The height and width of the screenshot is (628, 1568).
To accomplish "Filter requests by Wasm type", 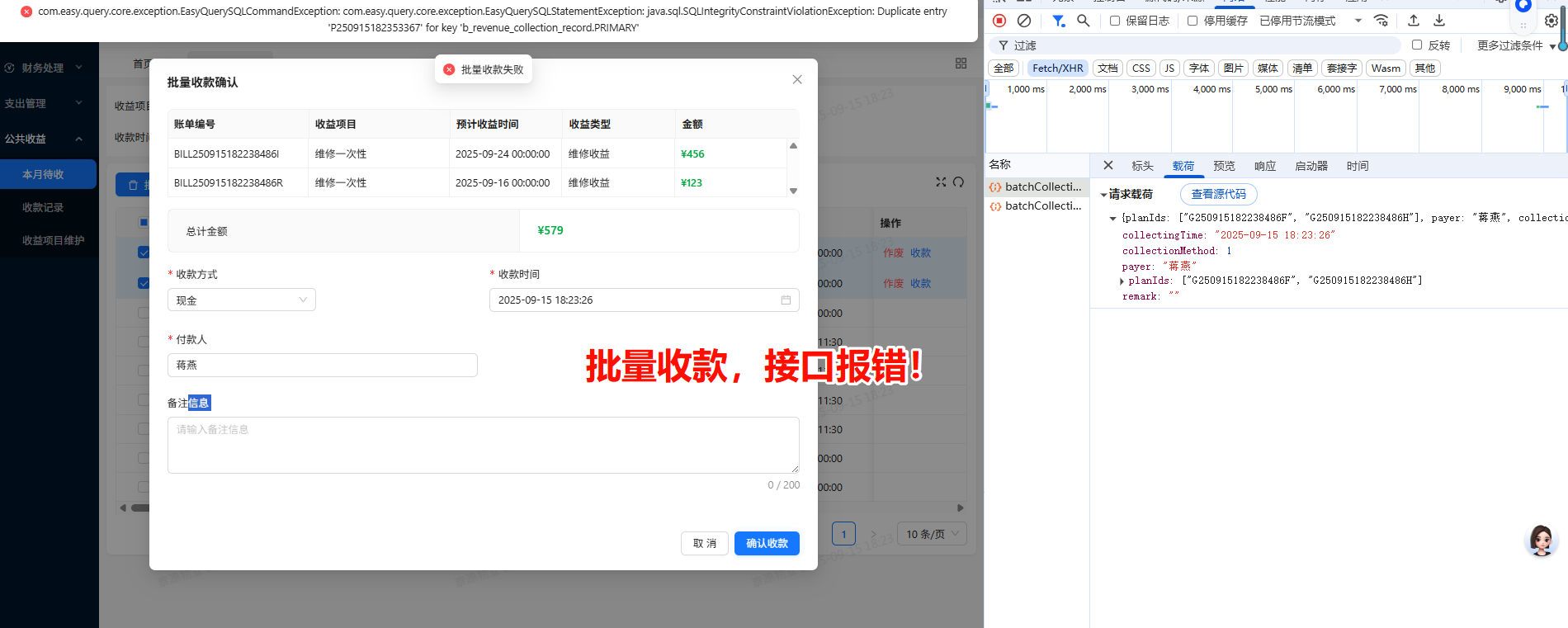I will pos(1386,68).
